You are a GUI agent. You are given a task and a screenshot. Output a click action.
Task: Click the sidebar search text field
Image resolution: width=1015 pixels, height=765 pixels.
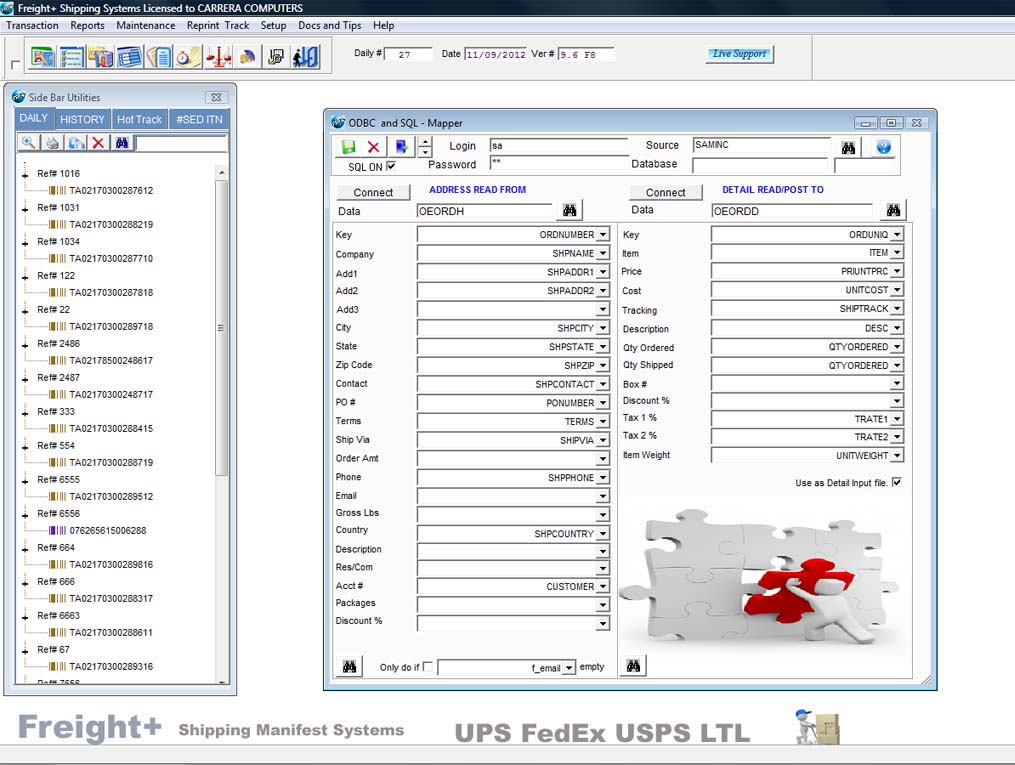[181, 143]
